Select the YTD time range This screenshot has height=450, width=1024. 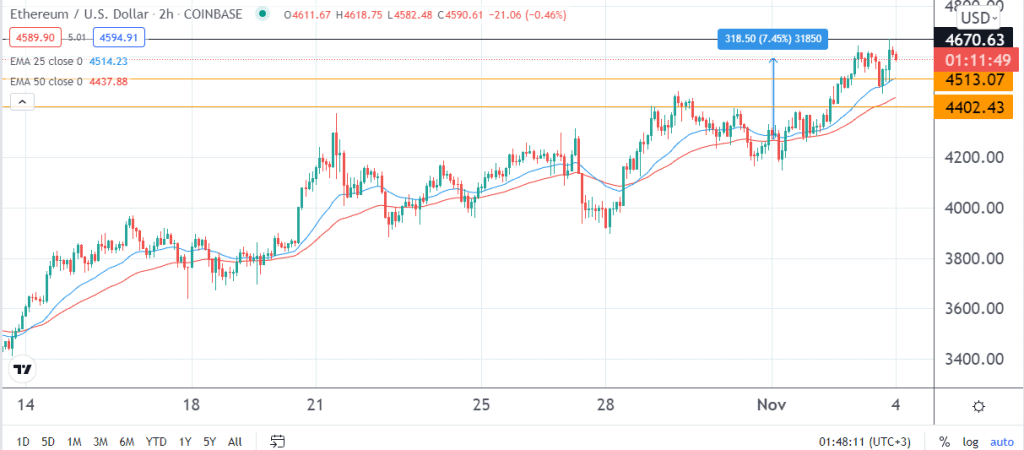[155, 442]
